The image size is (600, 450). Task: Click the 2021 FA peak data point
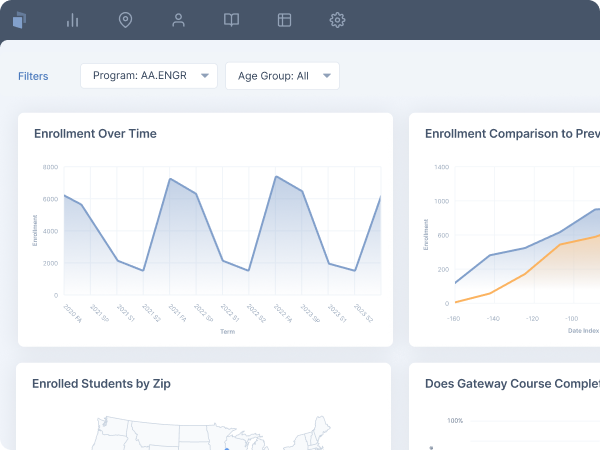[x=170, y=179]
